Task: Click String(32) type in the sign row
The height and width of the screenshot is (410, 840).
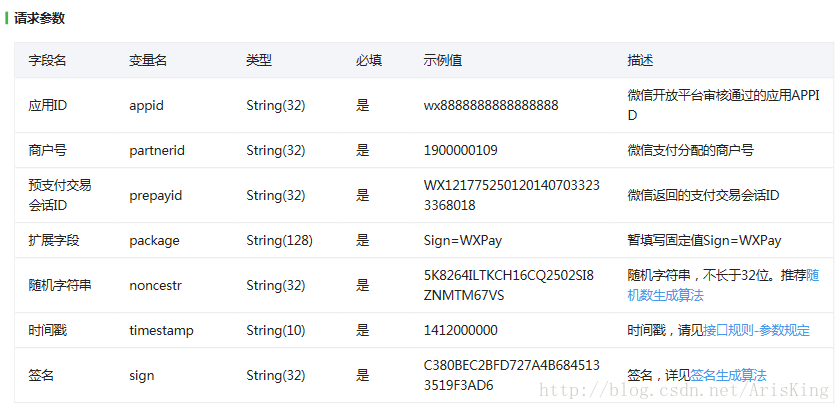Action: coord(275,375)
